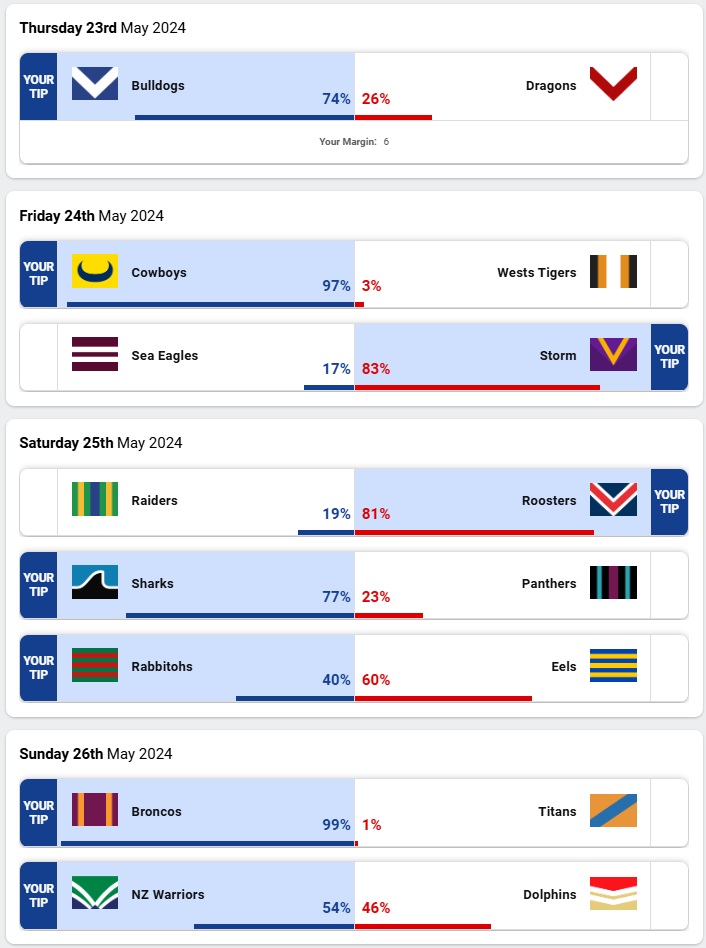
Task: Select the Cowboys team logo
Action: coord(95,271)
